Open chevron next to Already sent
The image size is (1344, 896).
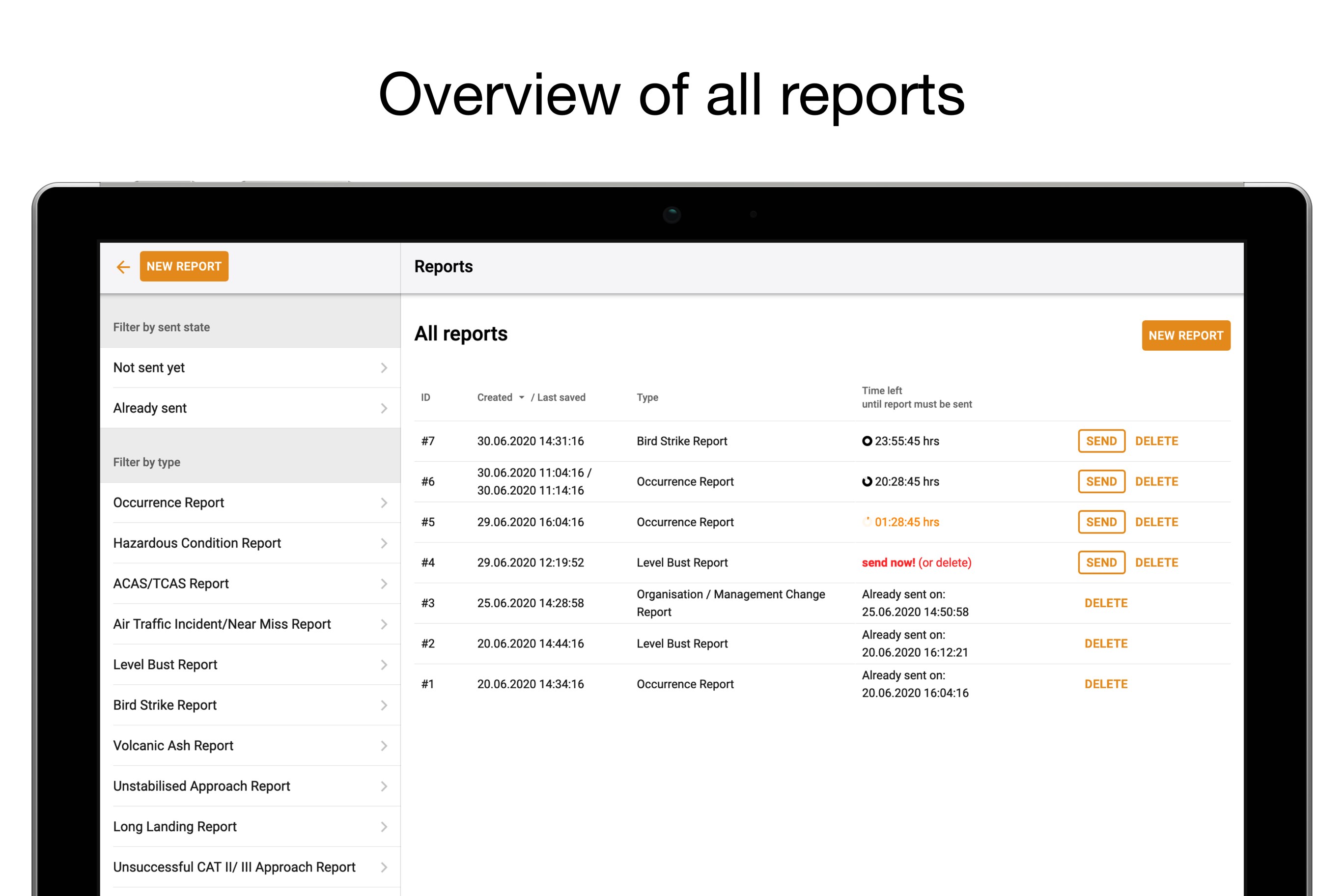click(384, 408)
